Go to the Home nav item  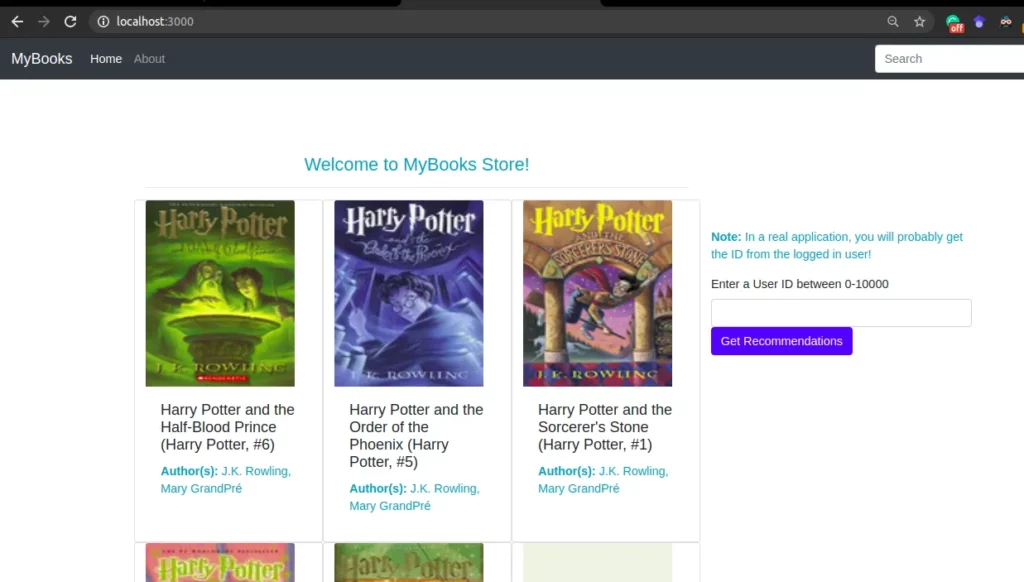click(106, 59)
